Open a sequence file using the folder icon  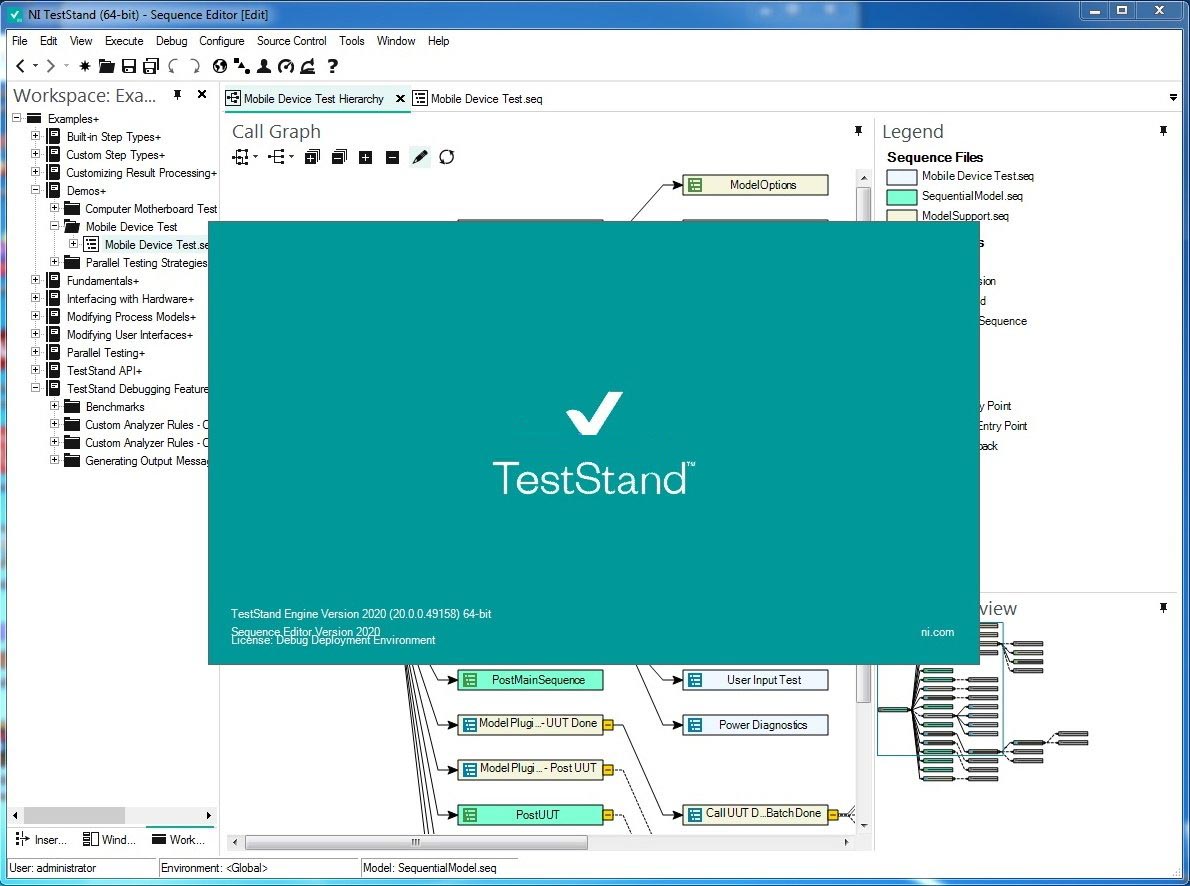tap(107, 66)
